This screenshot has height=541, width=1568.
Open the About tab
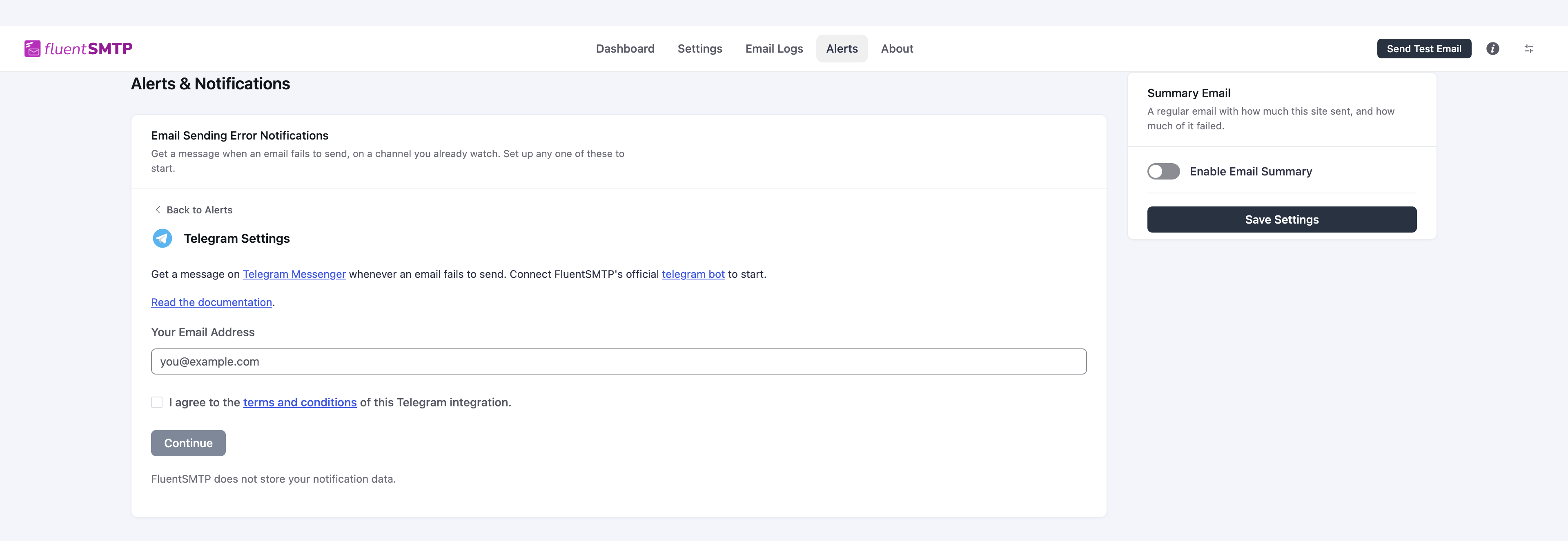pos(897,49)
